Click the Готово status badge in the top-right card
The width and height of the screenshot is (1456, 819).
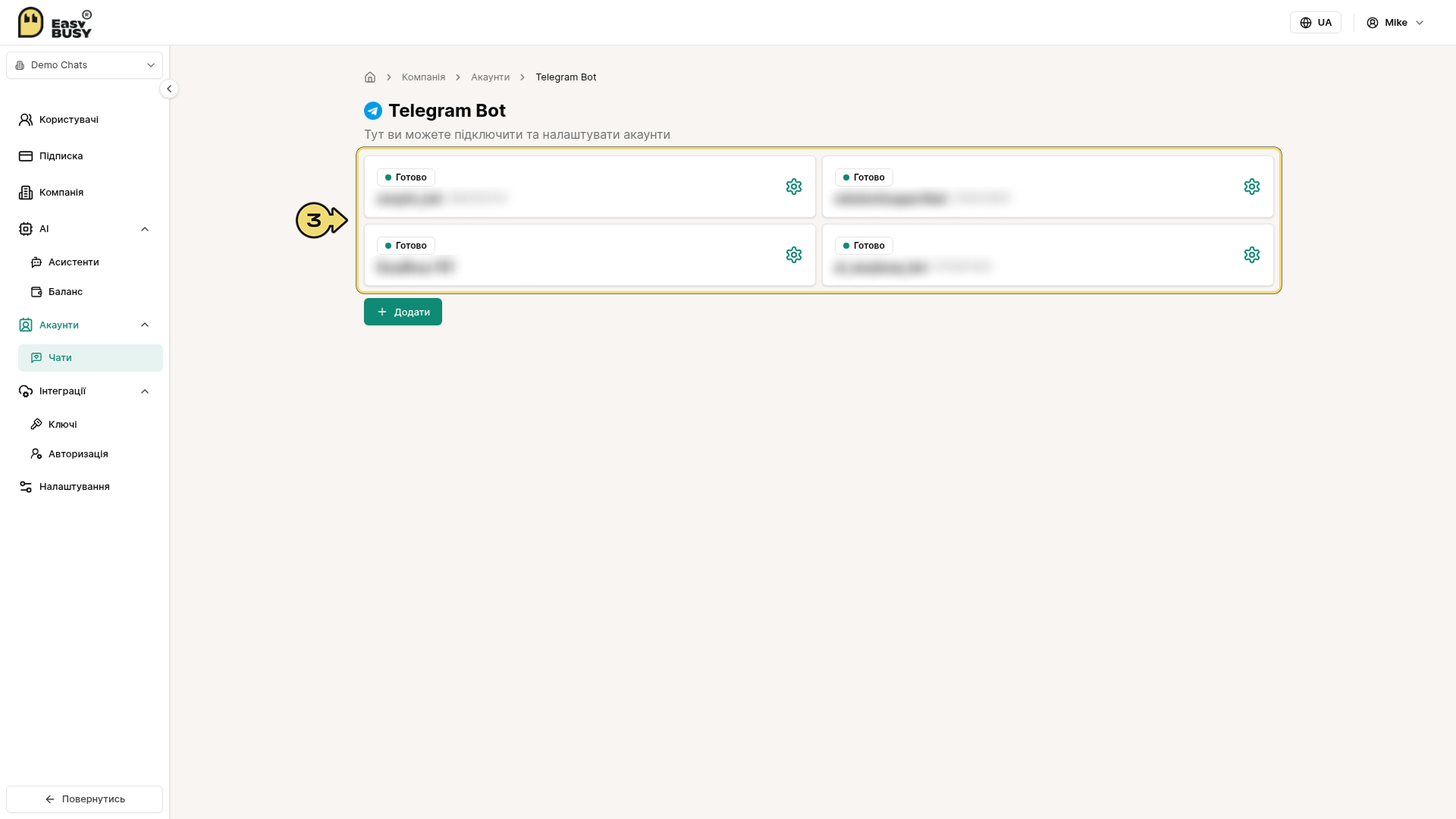pyautogui.click(x=864, y=177)
